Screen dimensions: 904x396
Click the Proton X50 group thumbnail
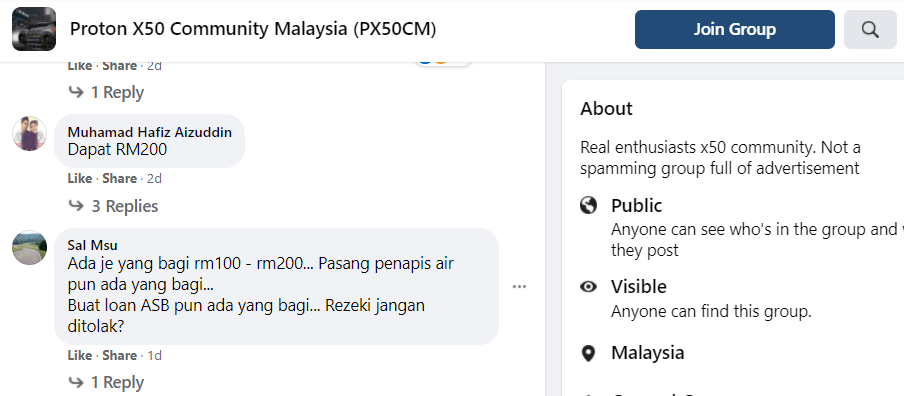[34, 29]
